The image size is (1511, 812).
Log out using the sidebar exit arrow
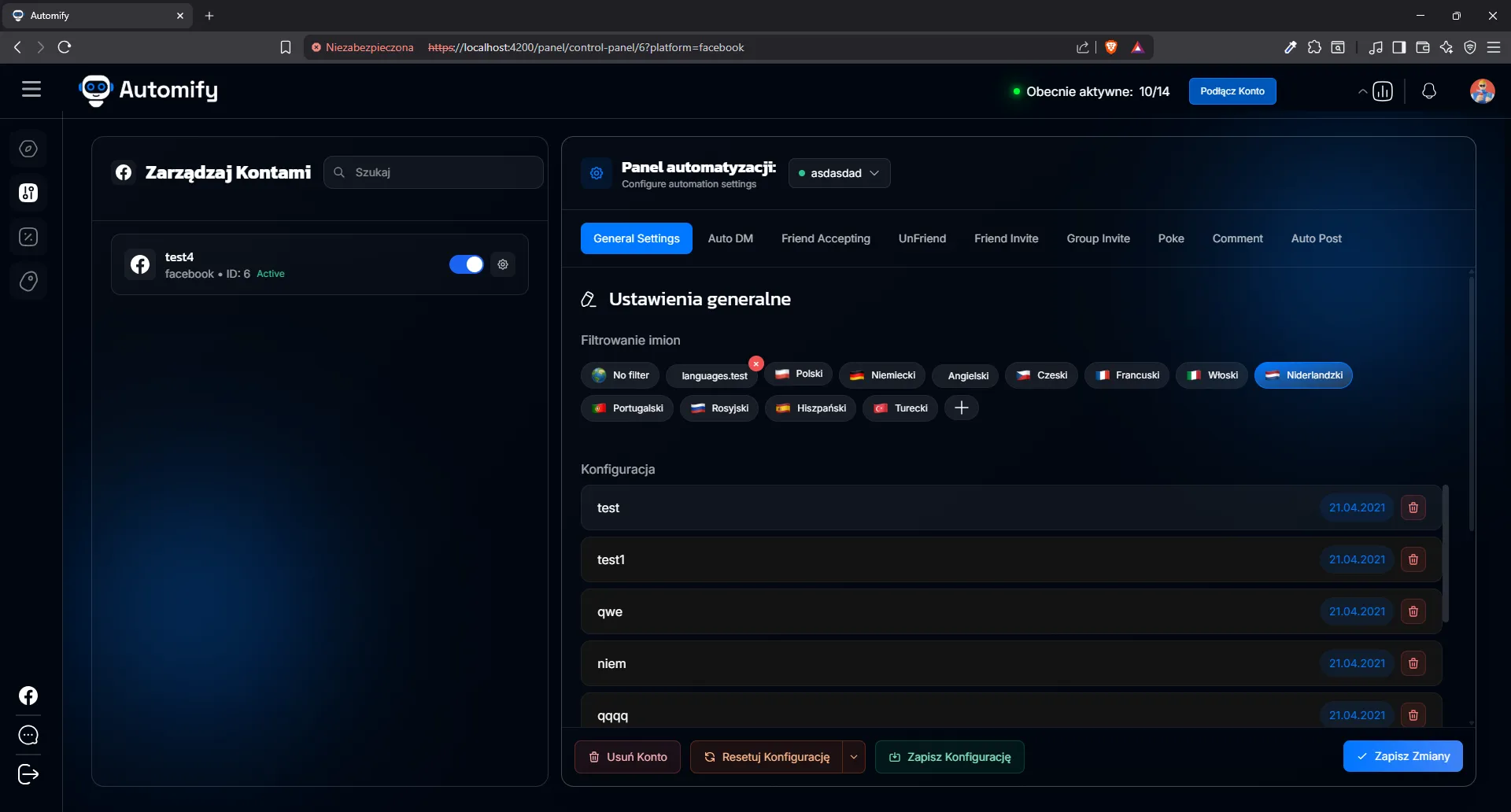(x=28, y=775)
